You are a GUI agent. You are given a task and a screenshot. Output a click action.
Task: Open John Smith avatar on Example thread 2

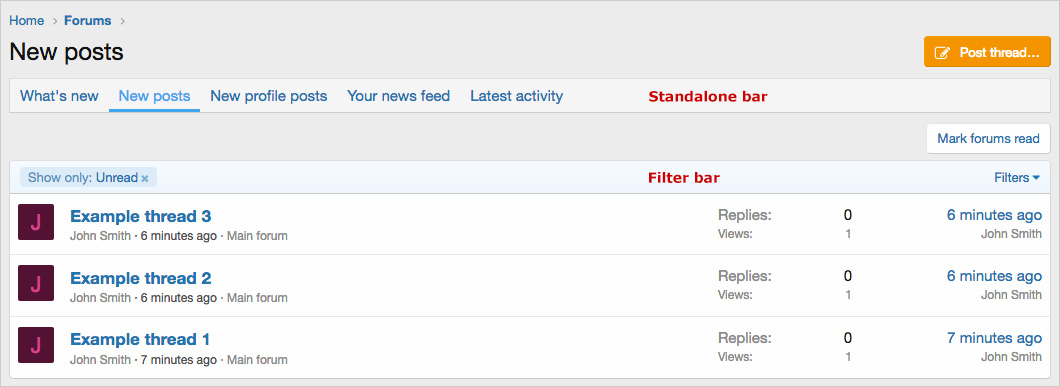[x=36, y=283]
